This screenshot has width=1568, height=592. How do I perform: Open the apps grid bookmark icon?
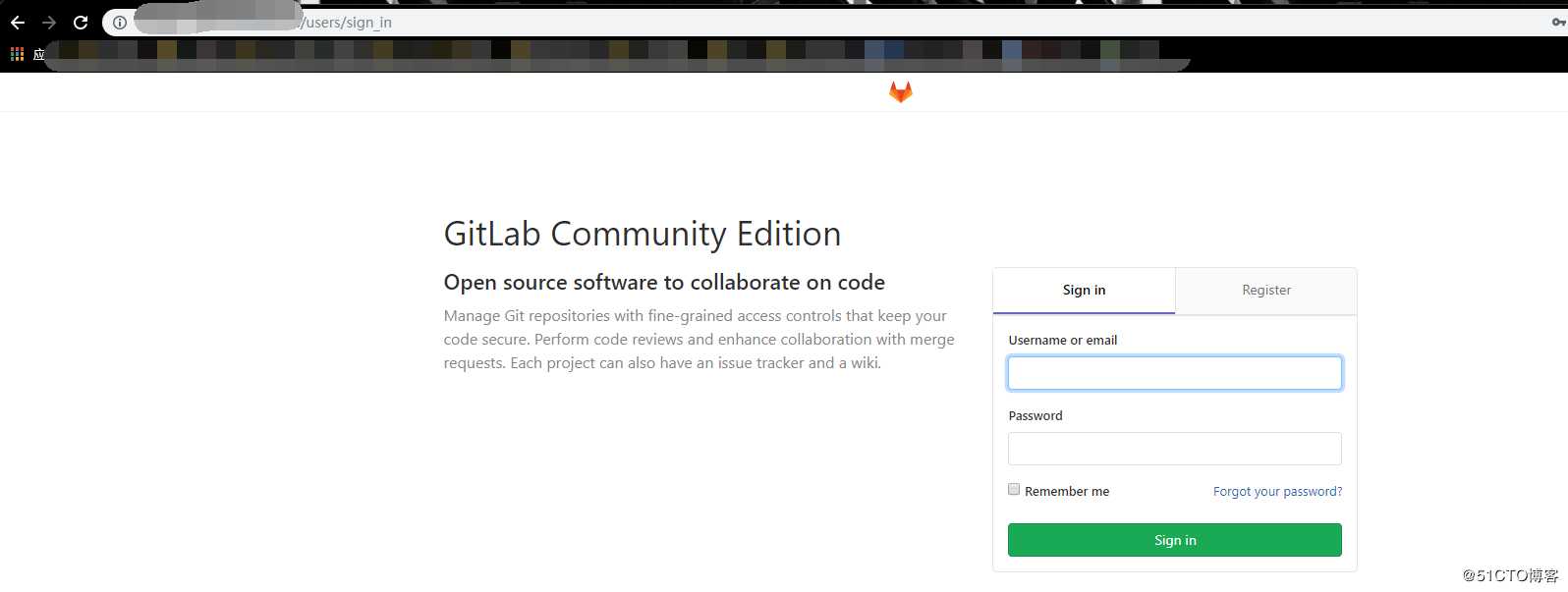[x=17, y=54]
